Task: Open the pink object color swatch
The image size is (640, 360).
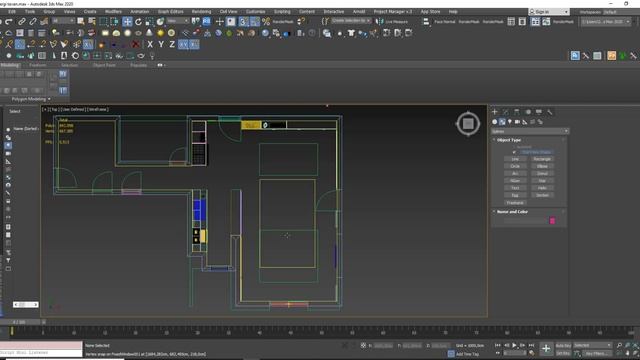Action: click(x=552, y=221)
